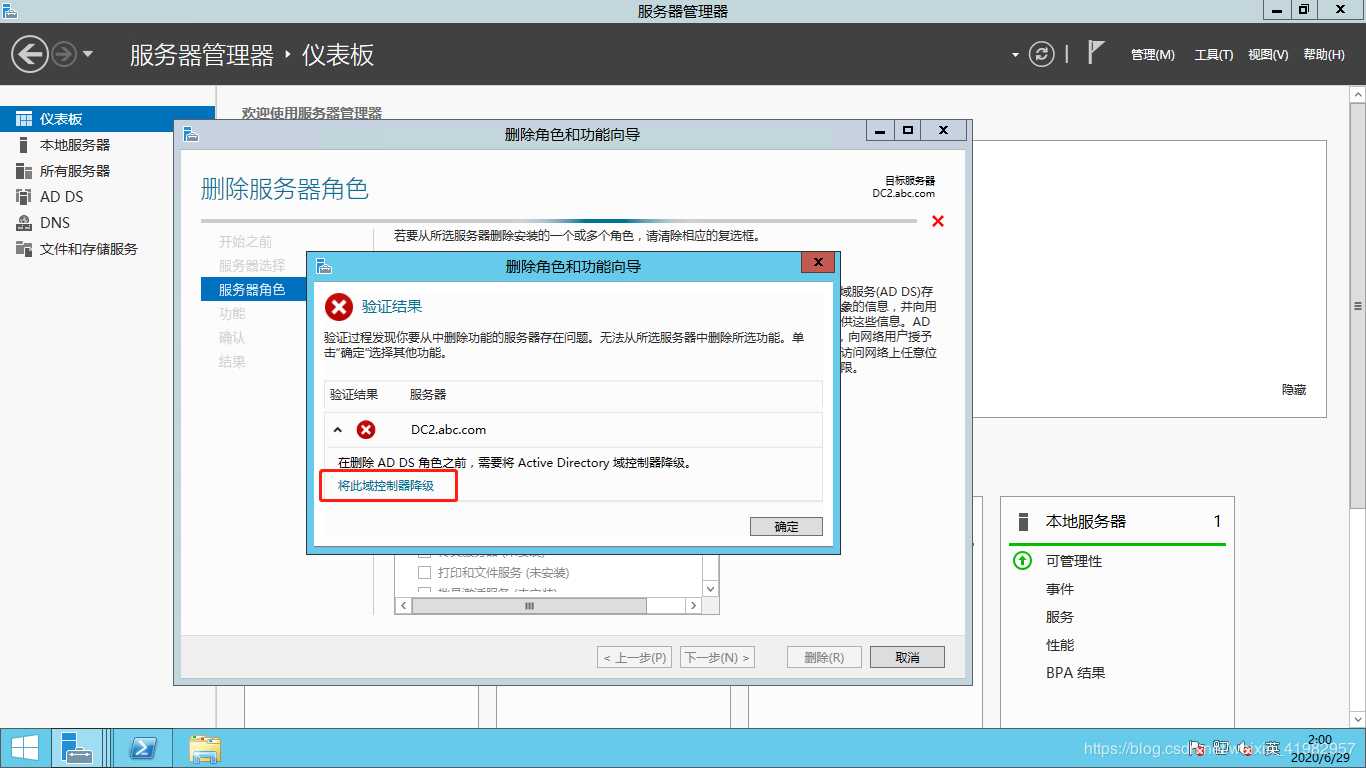Click the back navigation arrow
The height and width of the screenshot is (768, 1366).
tap(30, 53)
